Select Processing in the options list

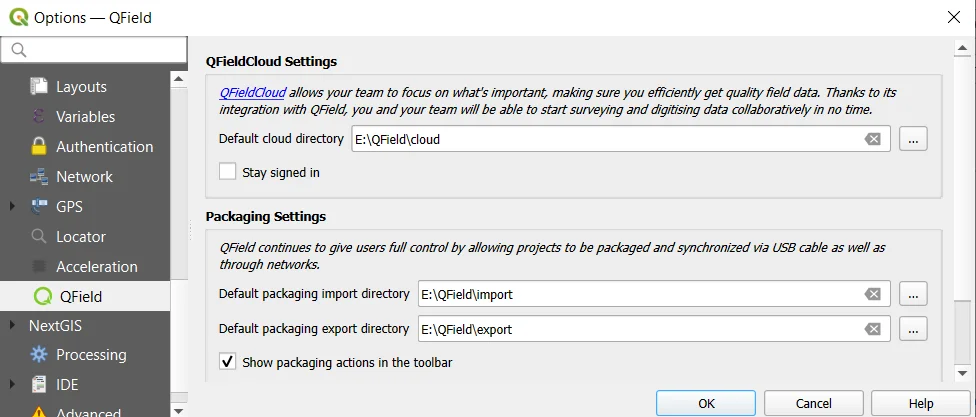tap(91, 355)
